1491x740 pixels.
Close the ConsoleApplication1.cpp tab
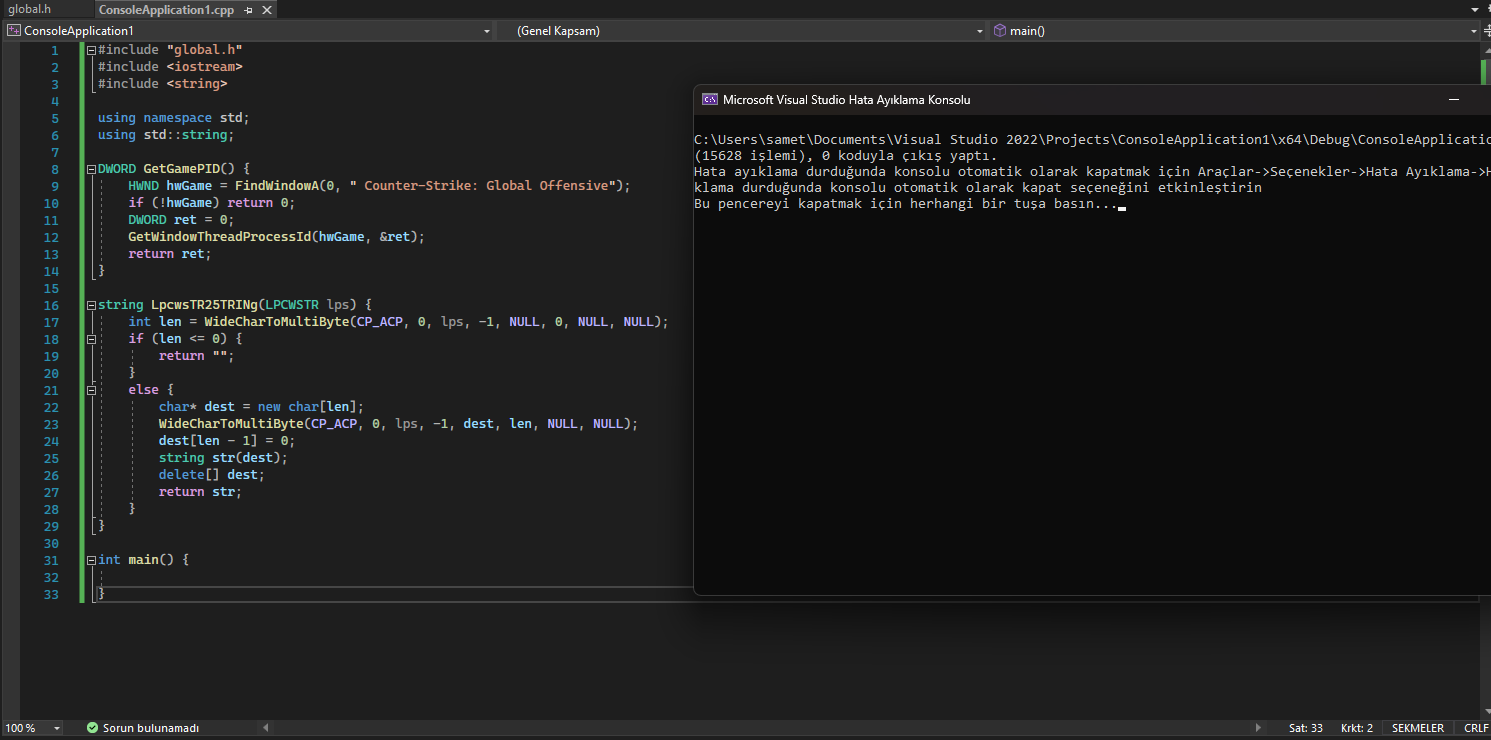point(265,10)
